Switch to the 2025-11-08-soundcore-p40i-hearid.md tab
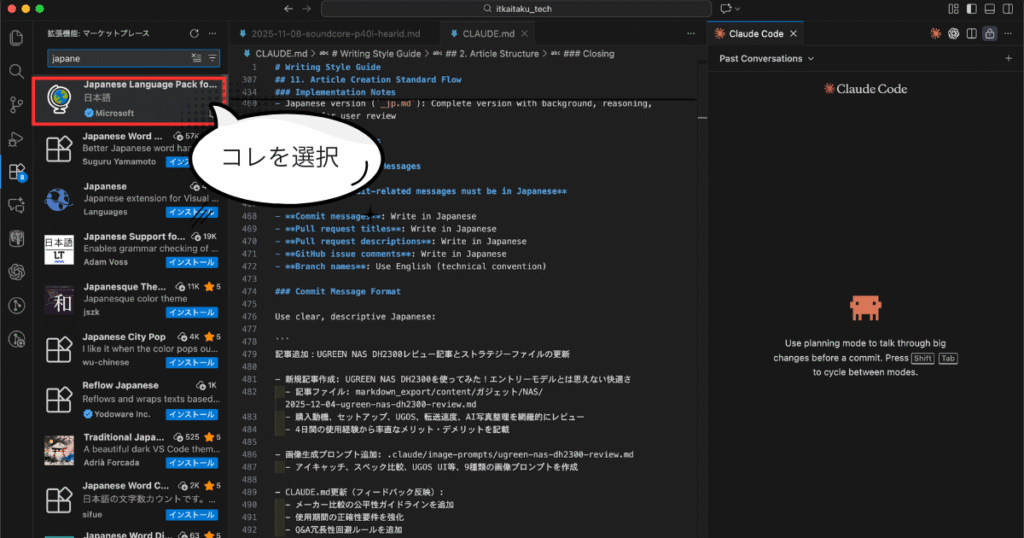Image resolution: width=1024 pixels, height=538 pixels. click(x=335, y=33)
